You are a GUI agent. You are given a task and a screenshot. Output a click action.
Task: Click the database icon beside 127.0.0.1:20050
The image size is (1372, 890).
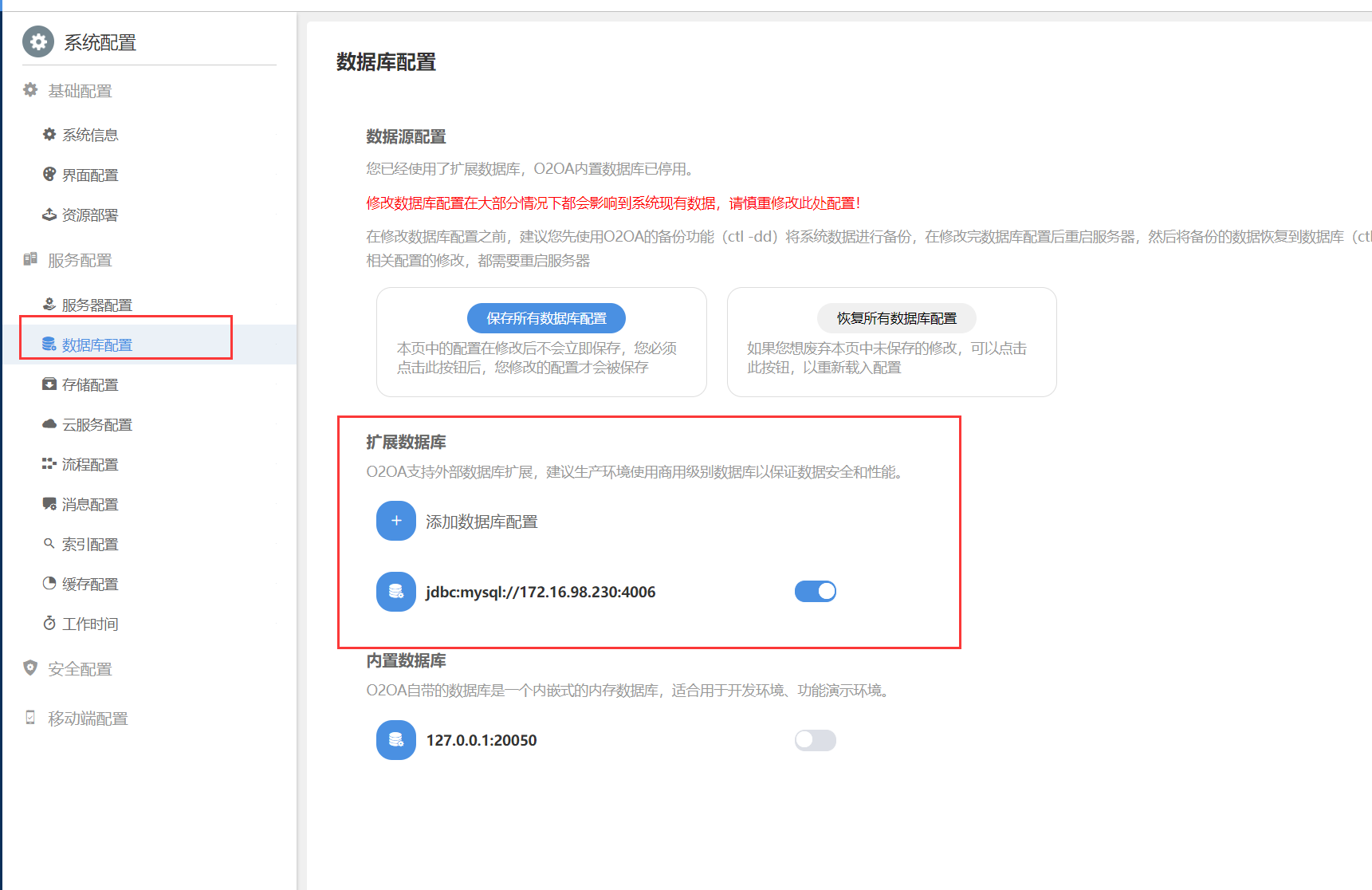pos(396,740)
